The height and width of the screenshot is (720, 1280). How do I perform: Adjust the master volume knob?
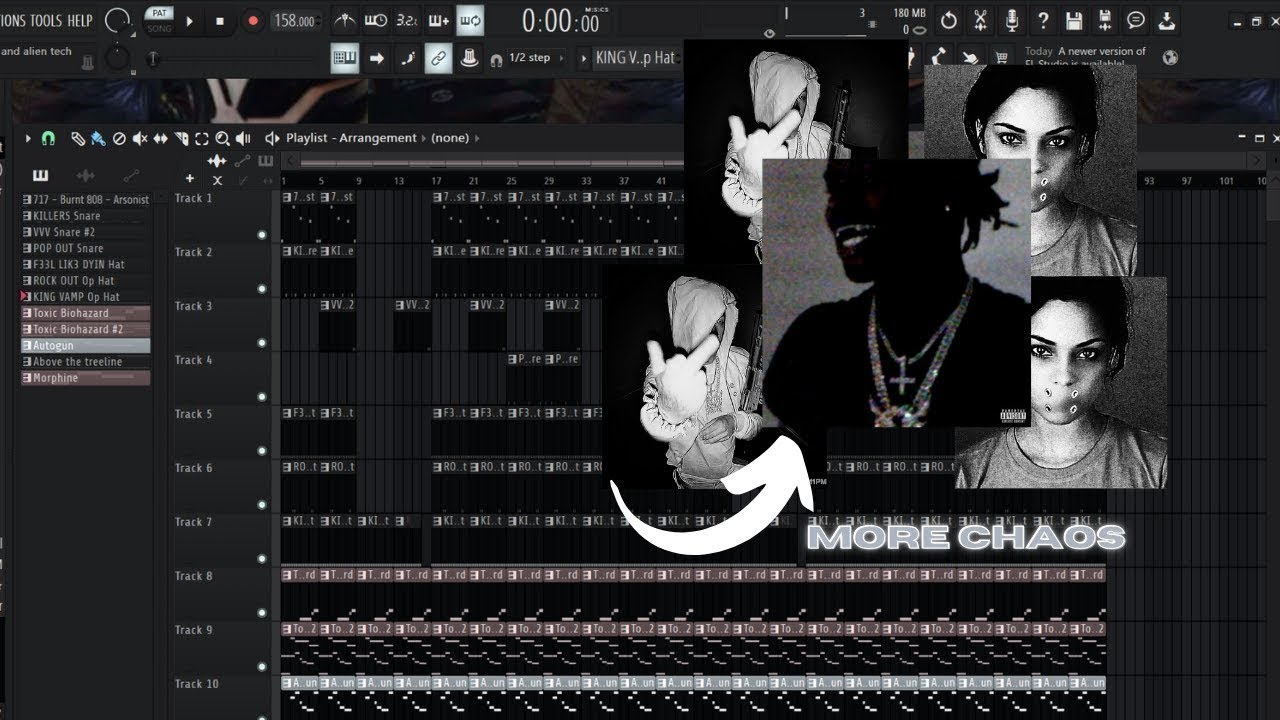[118, 20]
